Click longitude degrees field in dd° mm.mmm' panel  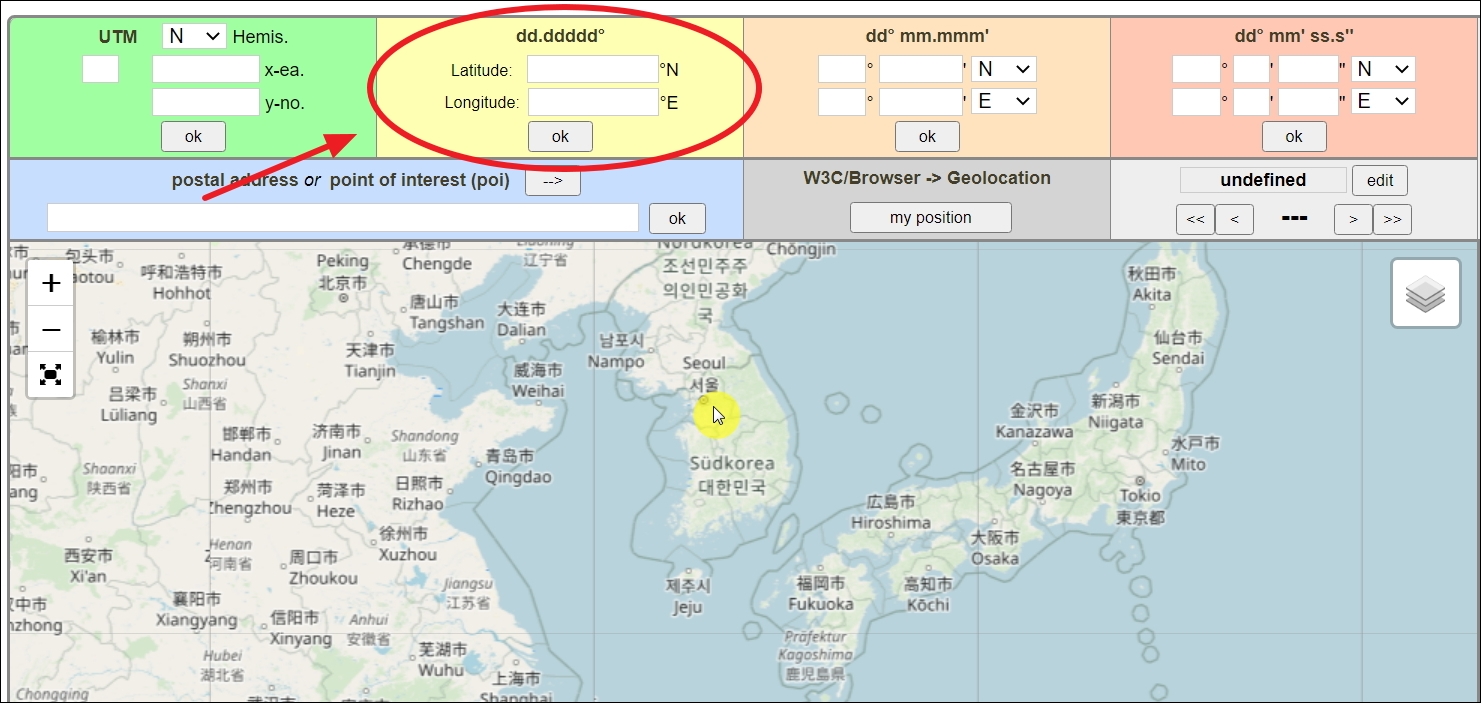(842, 102)
